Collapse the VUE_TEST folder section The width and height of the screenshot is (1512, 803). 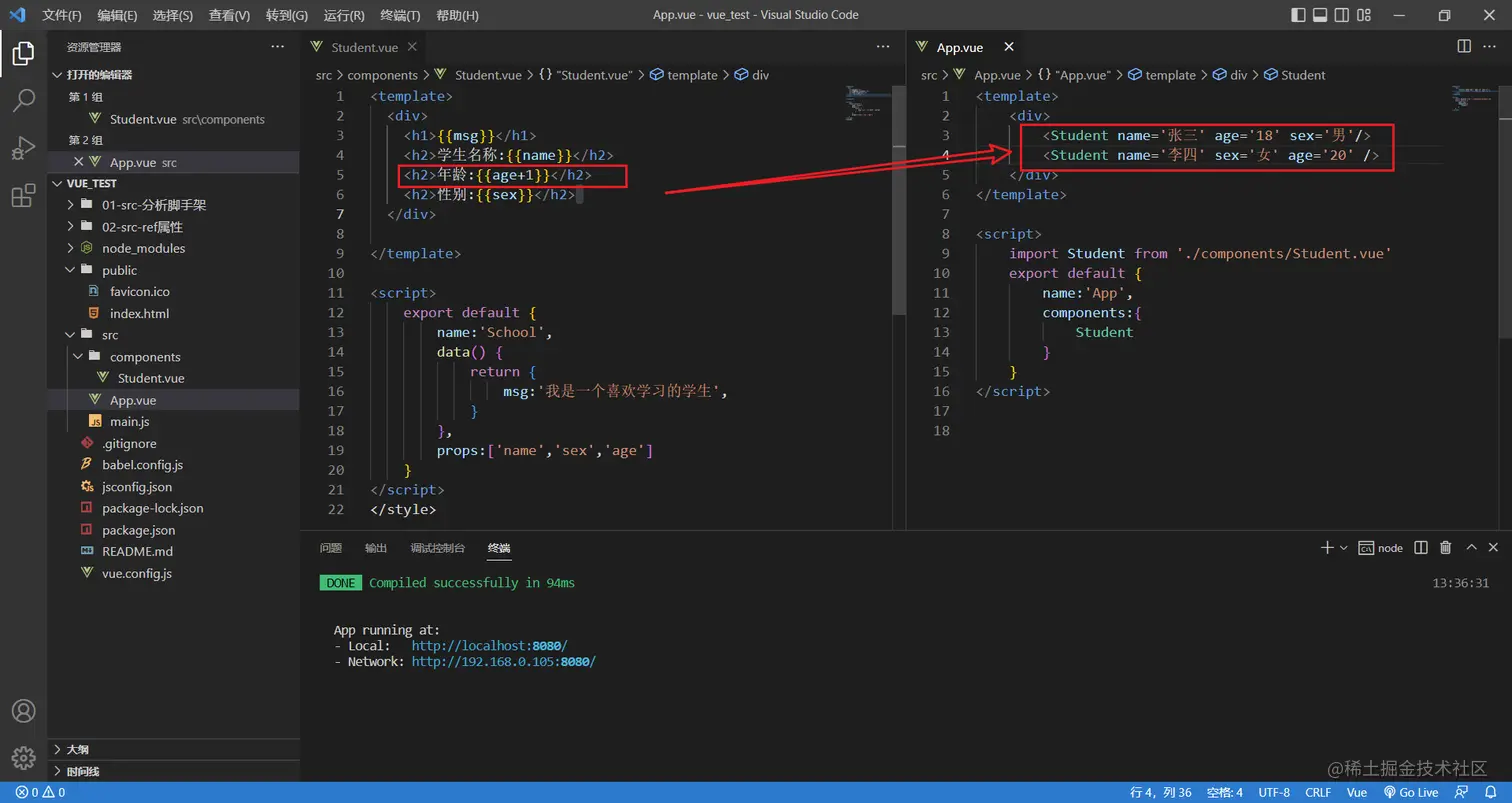57,184
